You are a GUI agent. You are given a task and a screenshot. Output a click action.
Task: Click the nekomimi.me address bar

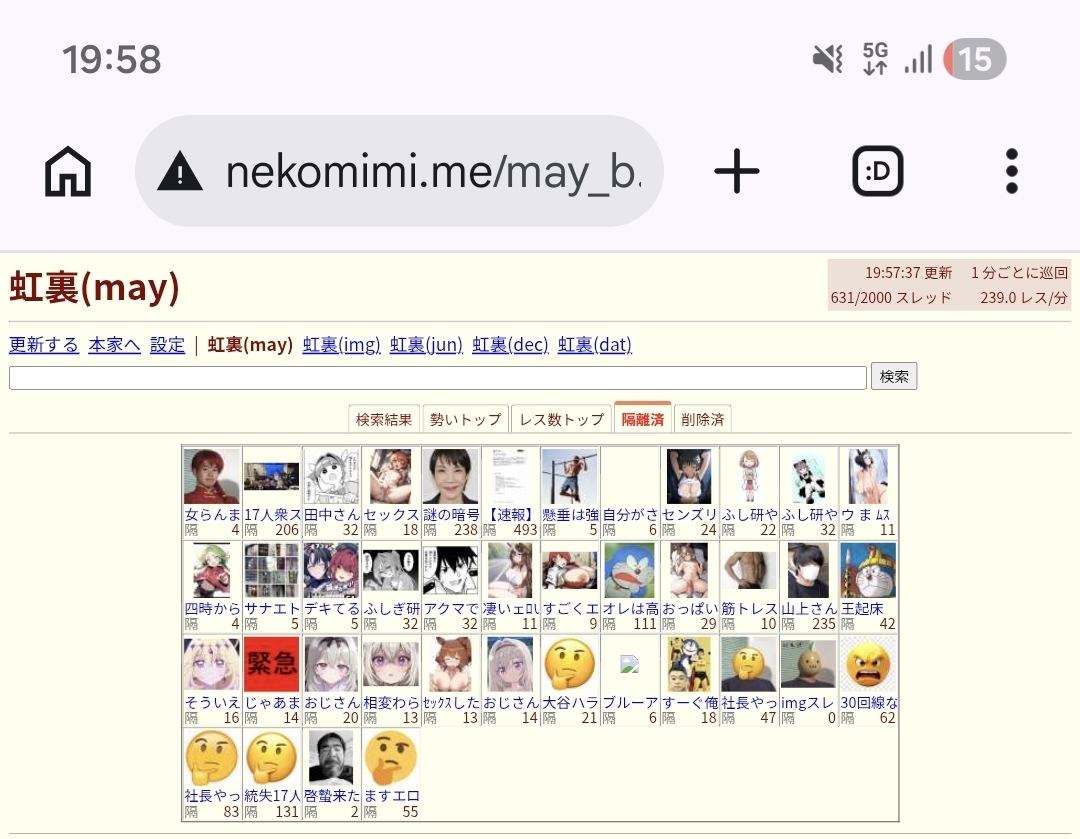point(399,171)
